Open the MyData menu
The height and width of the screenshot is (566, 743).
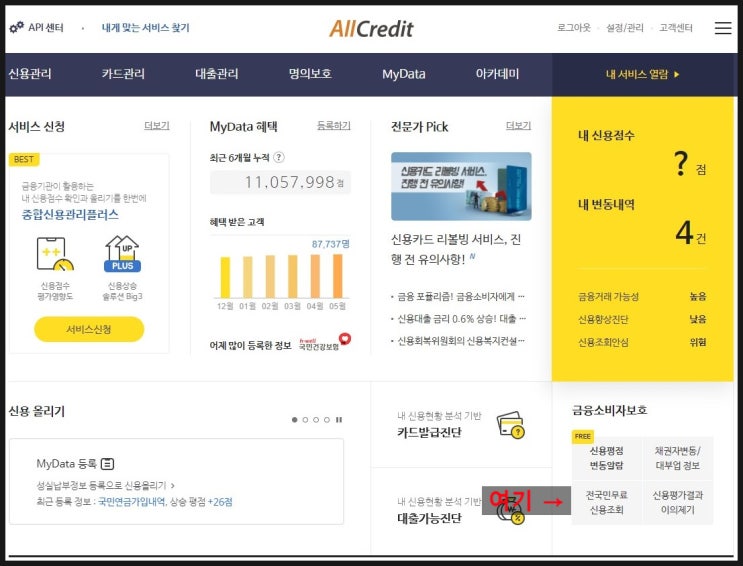point(404,74)
